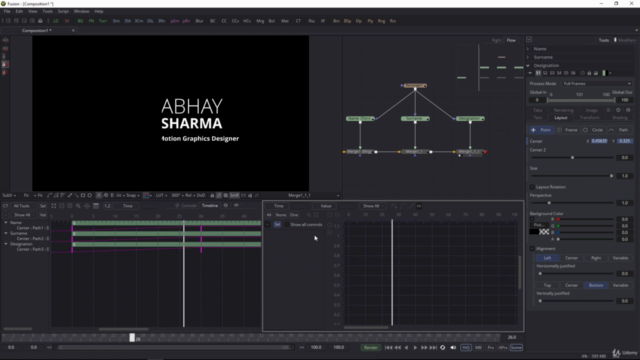
Task: Toggle the loop playback icon
Action: click(443, 348)
